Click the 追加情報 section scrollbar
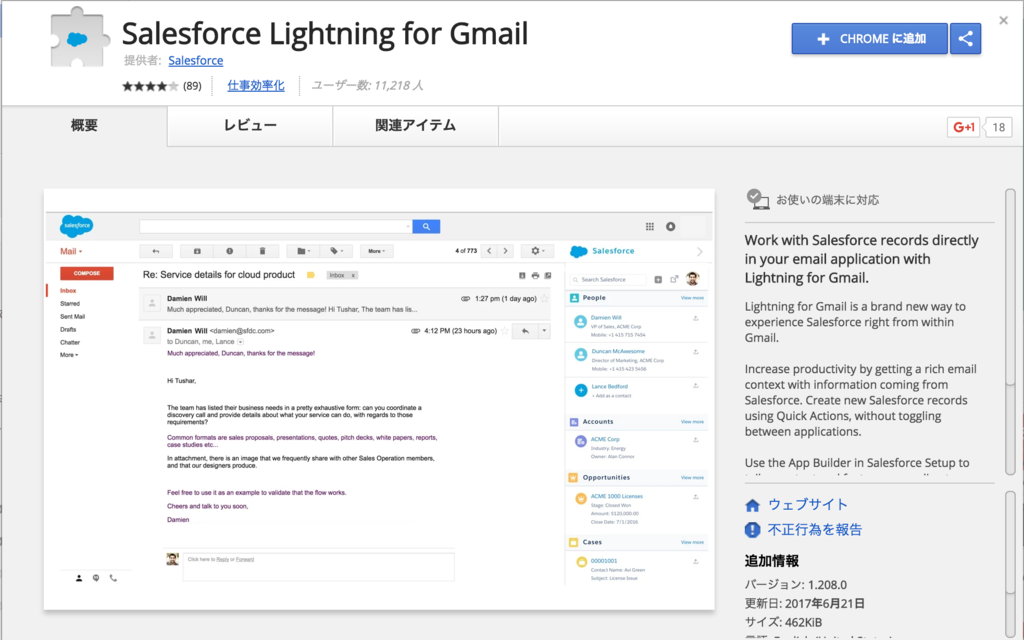 pos(1010,562)
